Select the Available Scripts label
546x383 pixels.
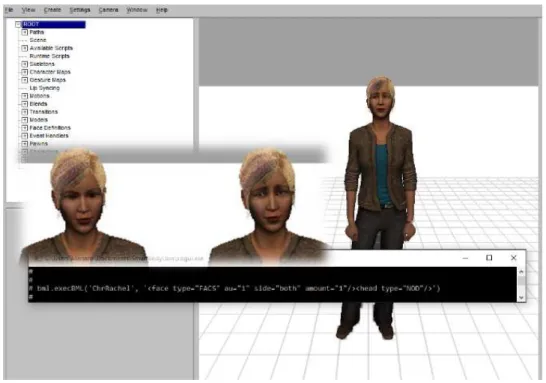pyautogui.click(x=51, y=48)
